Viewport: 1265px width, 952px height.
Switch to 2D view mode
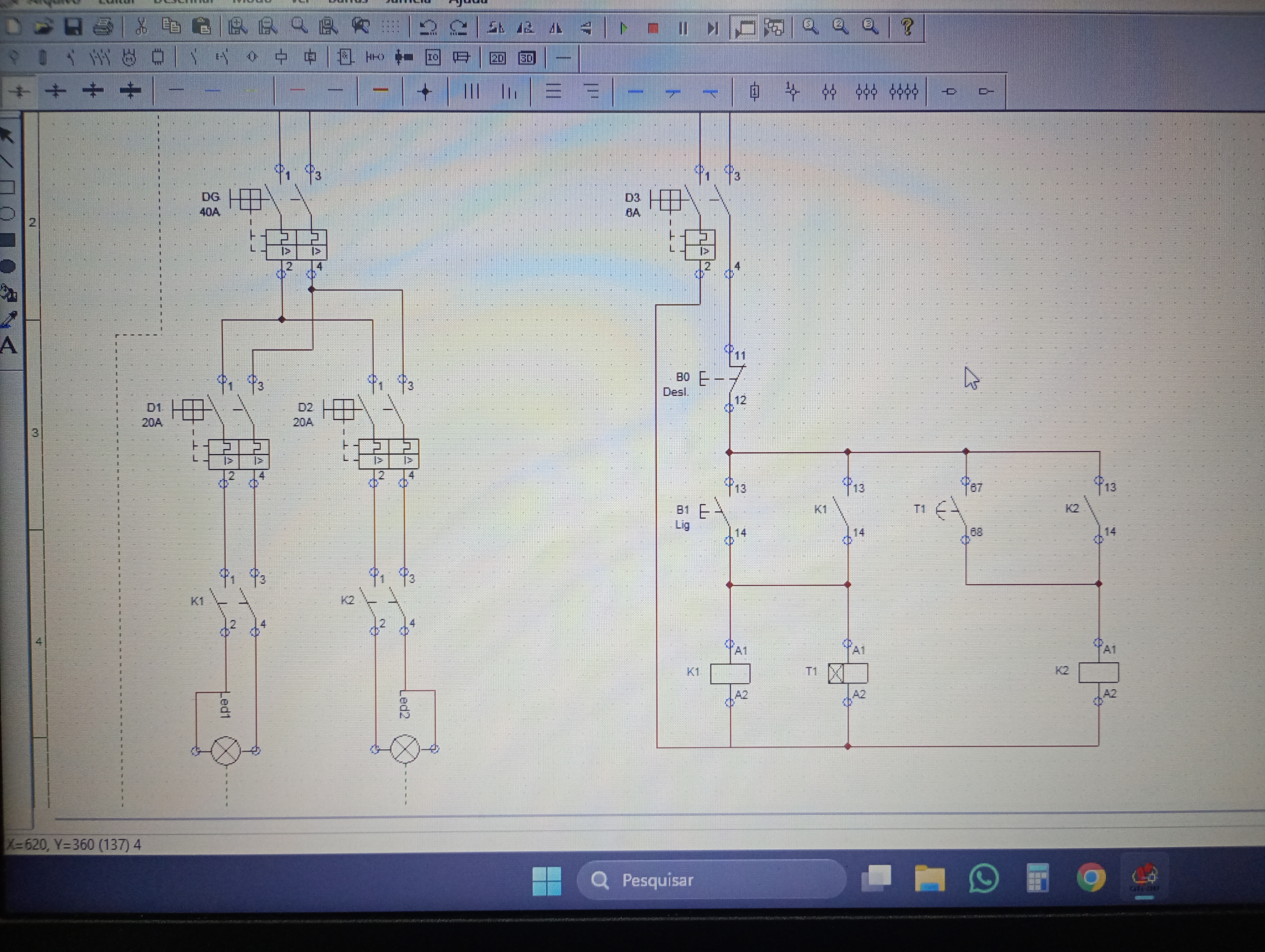click(x=498, y=58)
